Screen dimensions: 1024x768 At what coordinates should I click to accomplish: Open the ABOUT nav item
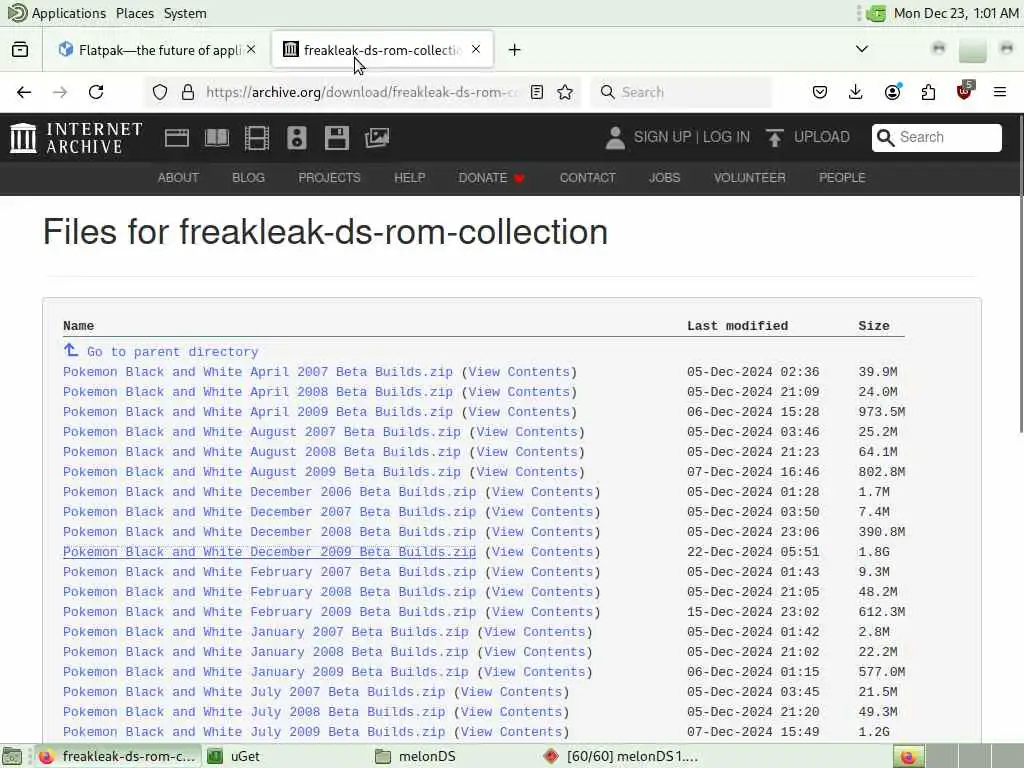[178, 178]
